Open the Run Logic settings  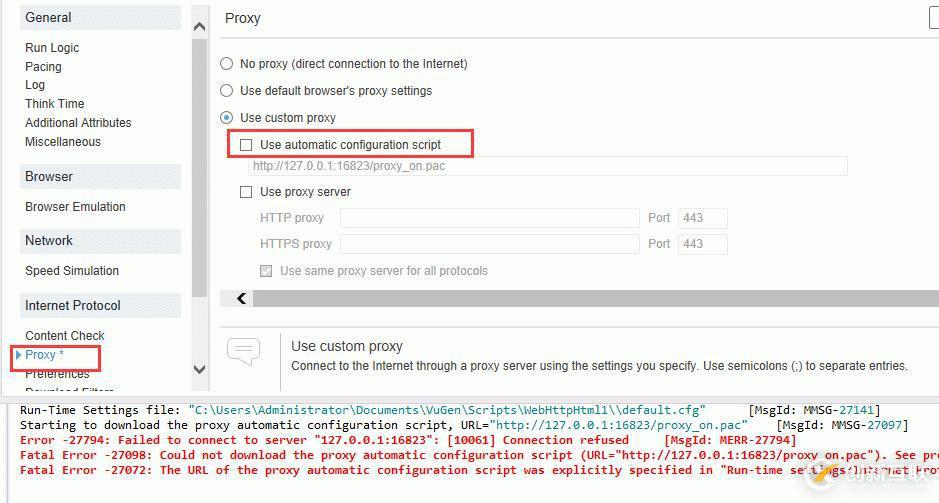point(52,48)
